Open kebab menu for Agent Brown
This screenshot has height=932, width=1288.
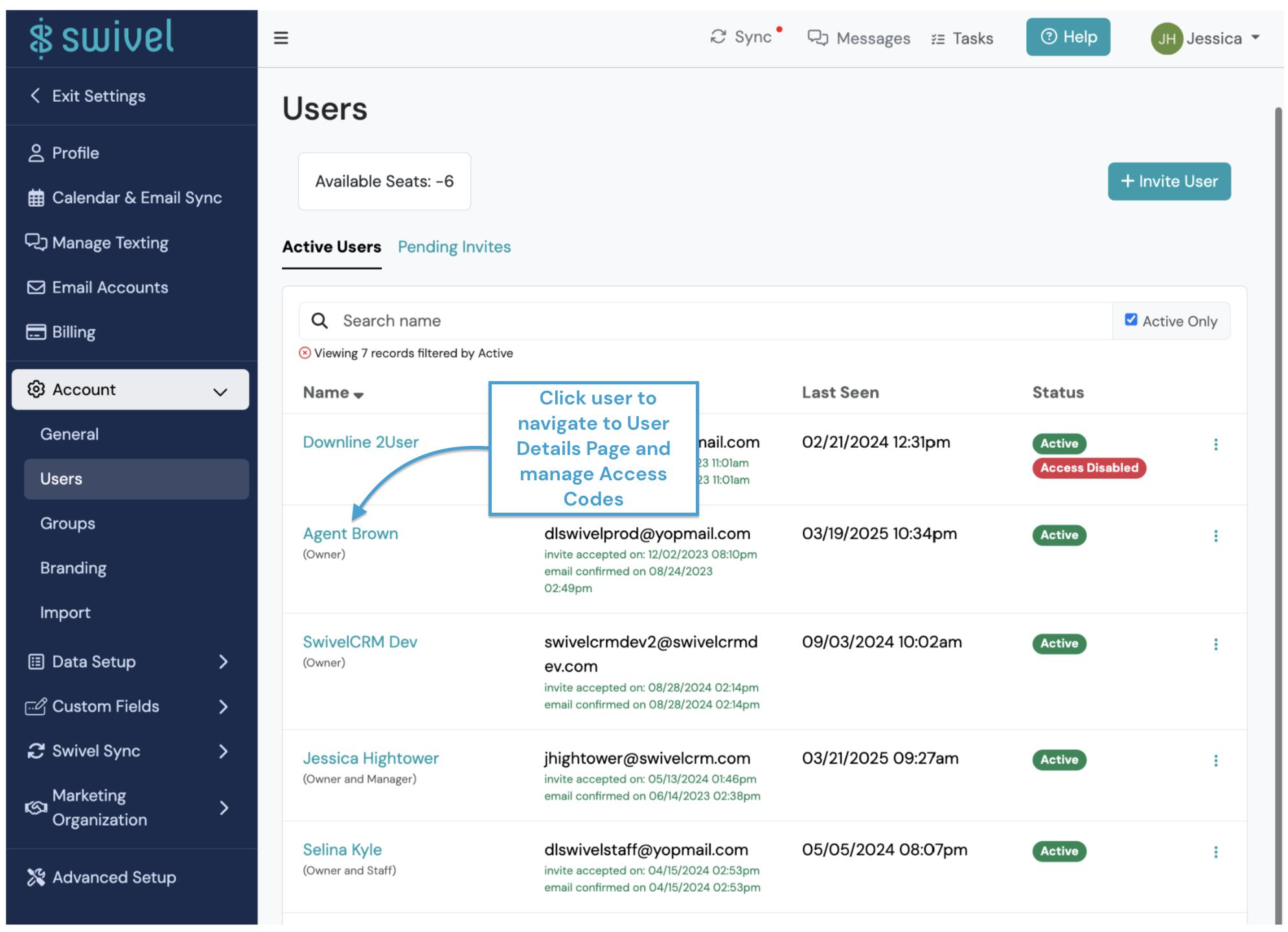tap(1215, 536)
